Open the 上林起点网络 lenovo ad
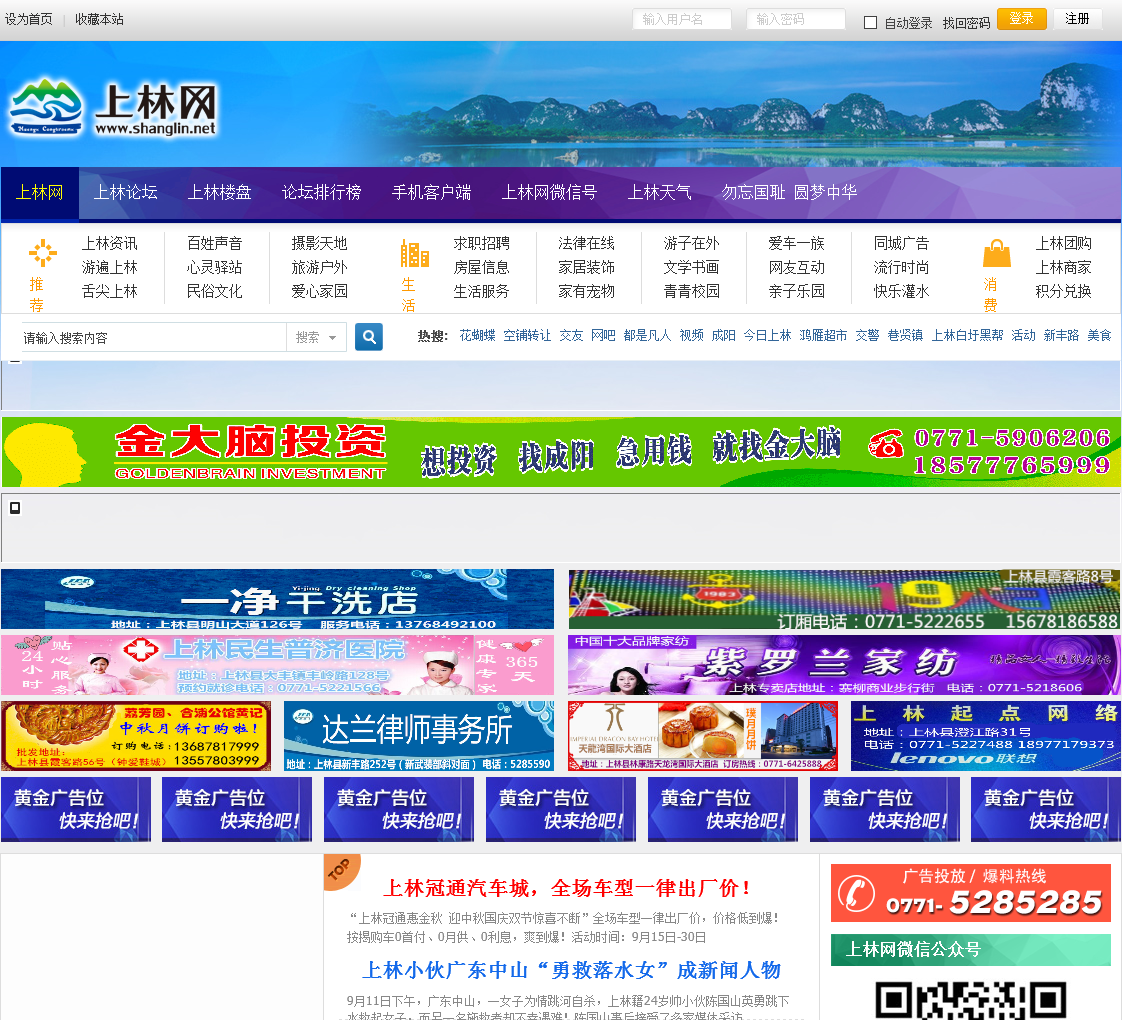The width and height of the screenshot is (1122, 1020). coord(985,736)
